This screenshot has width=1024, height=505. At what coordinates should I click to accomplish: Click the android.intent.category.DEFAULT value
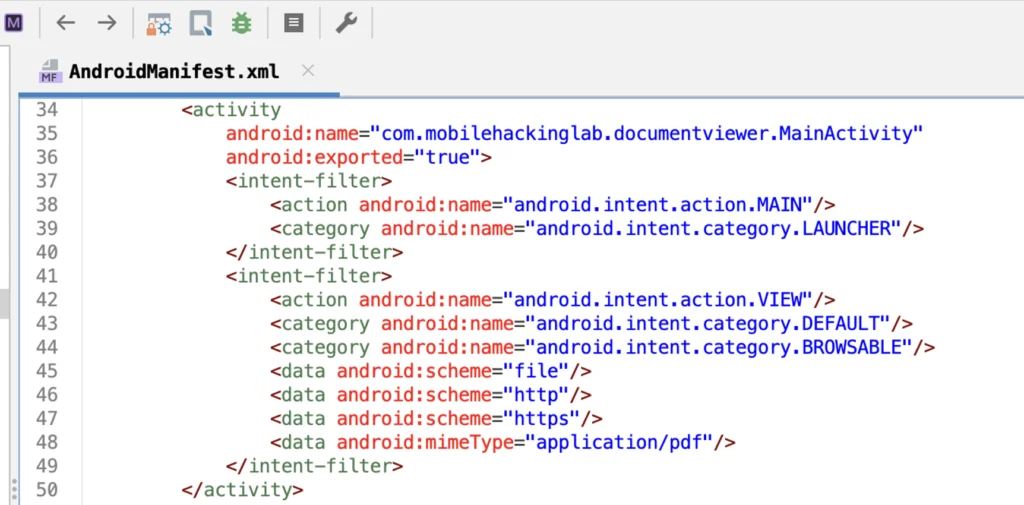point(707,323)
